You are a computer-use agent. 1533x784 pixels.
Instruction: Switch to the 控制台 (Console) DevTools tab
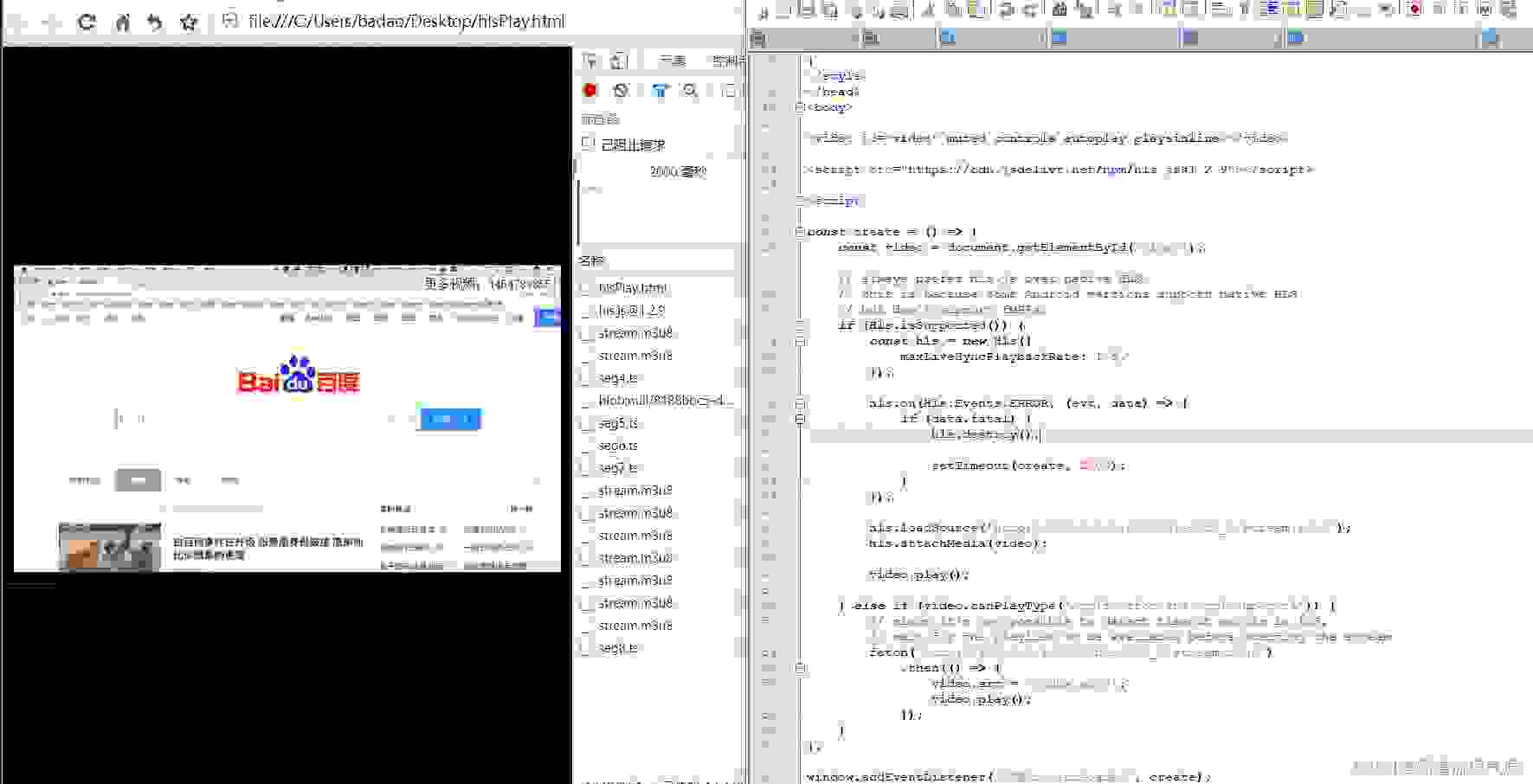click(727, 61)
